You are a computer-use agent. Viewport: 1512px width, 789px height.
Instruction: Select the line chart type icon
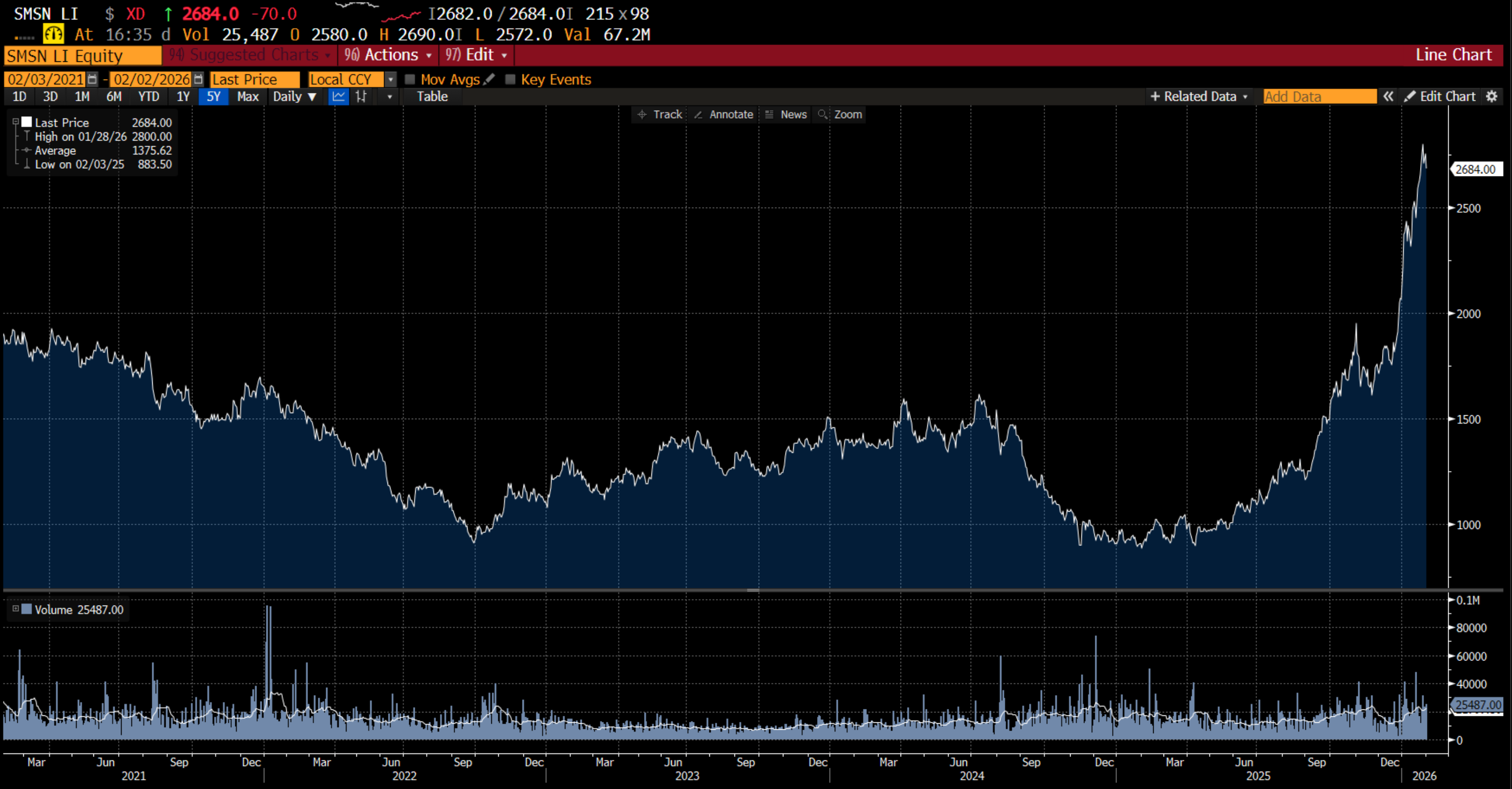(339, 97)
